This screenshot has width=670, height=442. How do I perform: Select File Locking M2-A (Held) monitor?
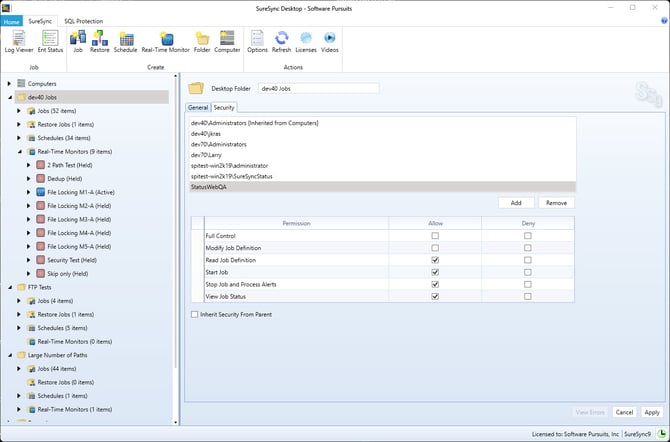79,206
